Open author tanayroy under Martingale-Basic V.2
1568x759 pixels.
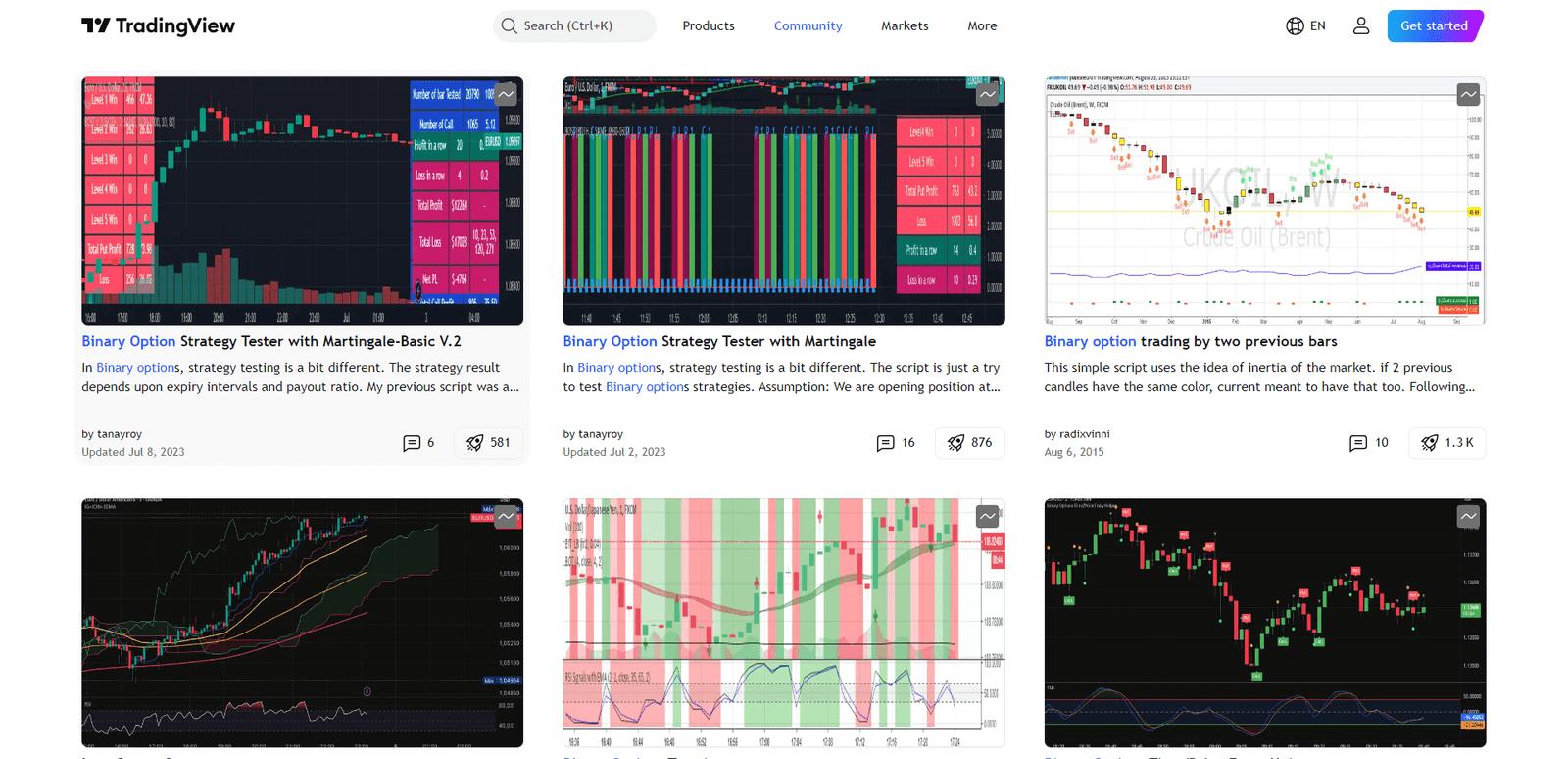(x=120, y=433)
